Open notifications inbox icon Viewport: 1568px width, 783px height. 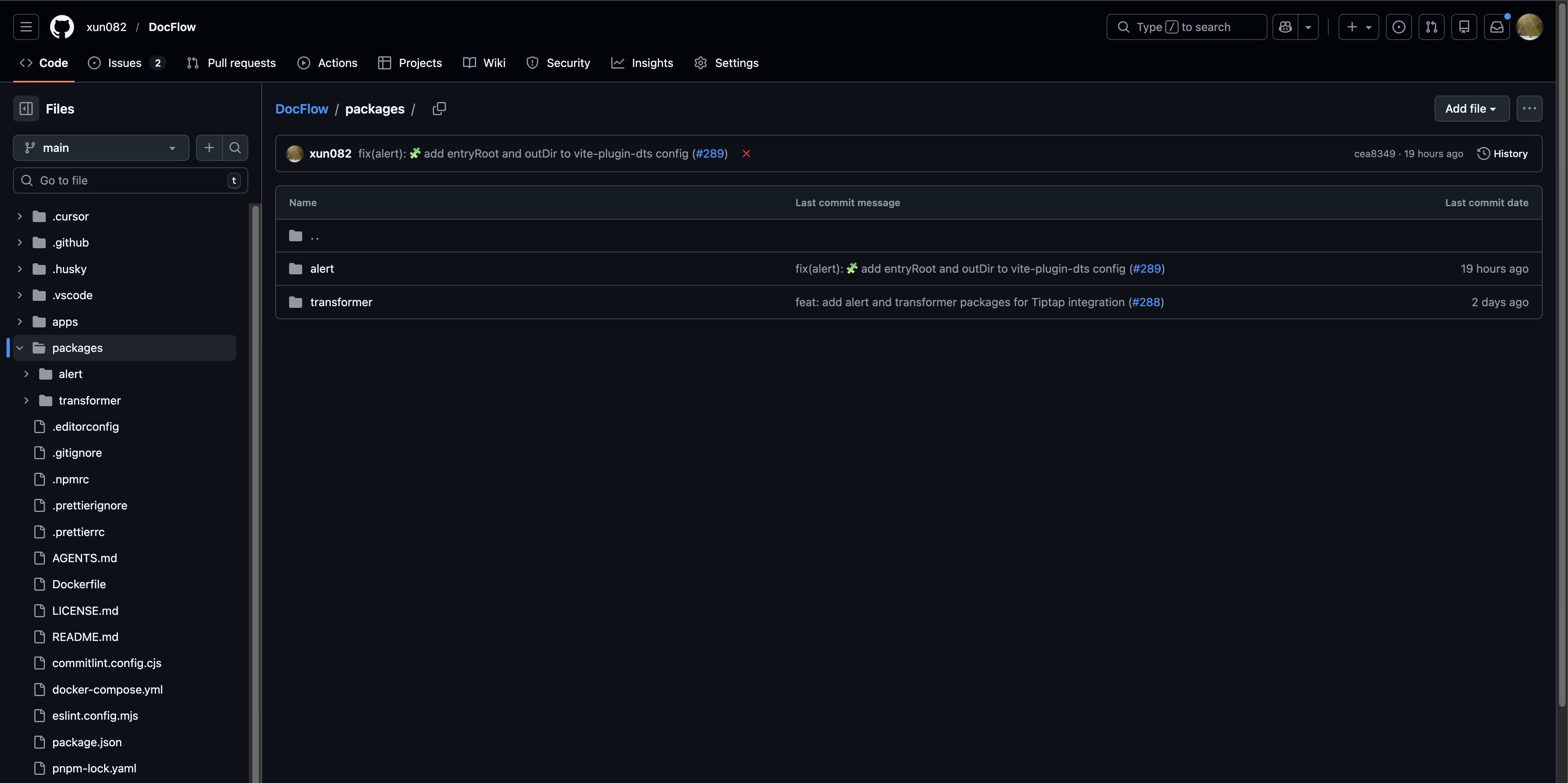pyautogui.click(x=1496, y=27)
